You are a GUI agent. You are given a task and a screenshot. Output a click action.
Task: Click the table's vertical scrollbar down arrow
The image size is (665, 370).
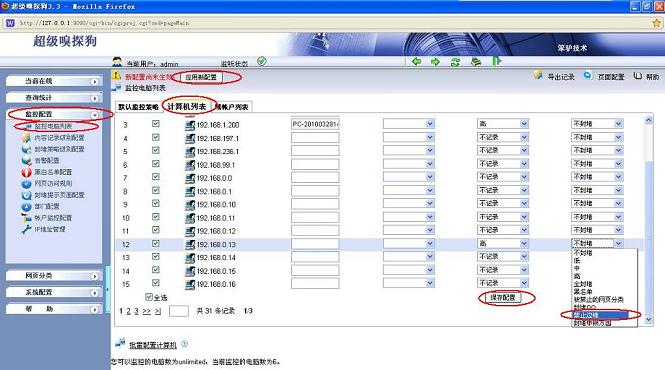[648, 320]
